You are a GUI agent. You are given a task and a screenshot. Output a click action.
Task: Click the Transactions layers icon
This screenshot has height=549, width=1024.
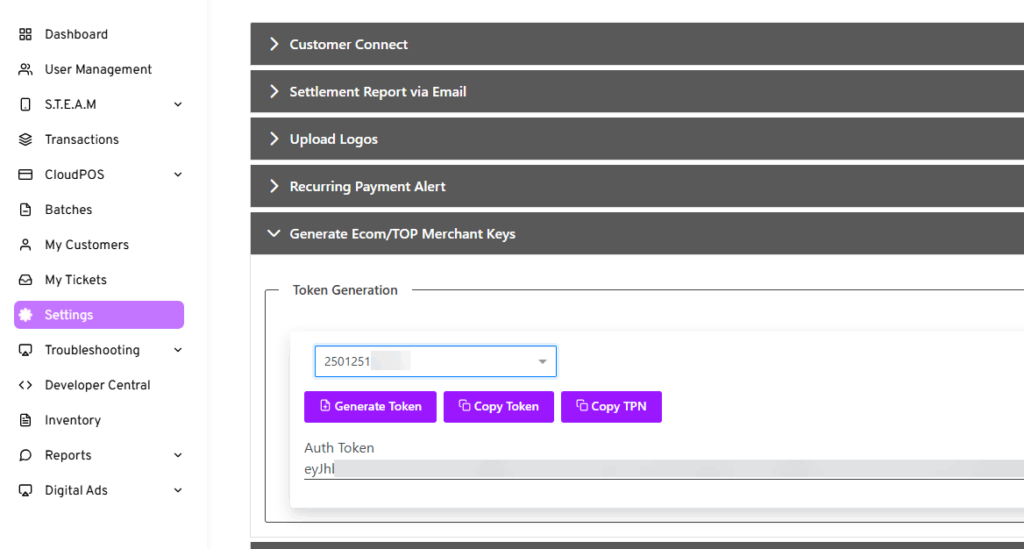click(x=26, y=140)
